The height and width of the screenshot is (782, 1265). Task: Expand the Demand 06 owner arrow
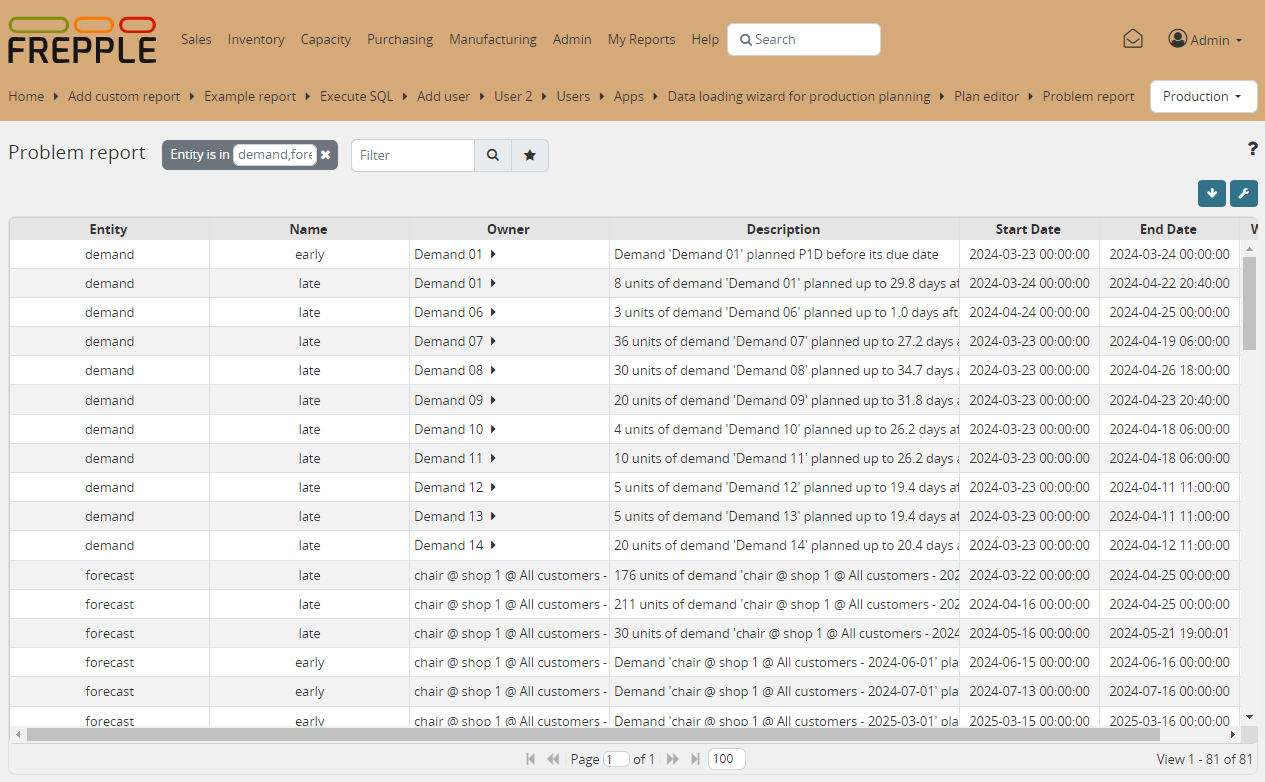(493, 312)
